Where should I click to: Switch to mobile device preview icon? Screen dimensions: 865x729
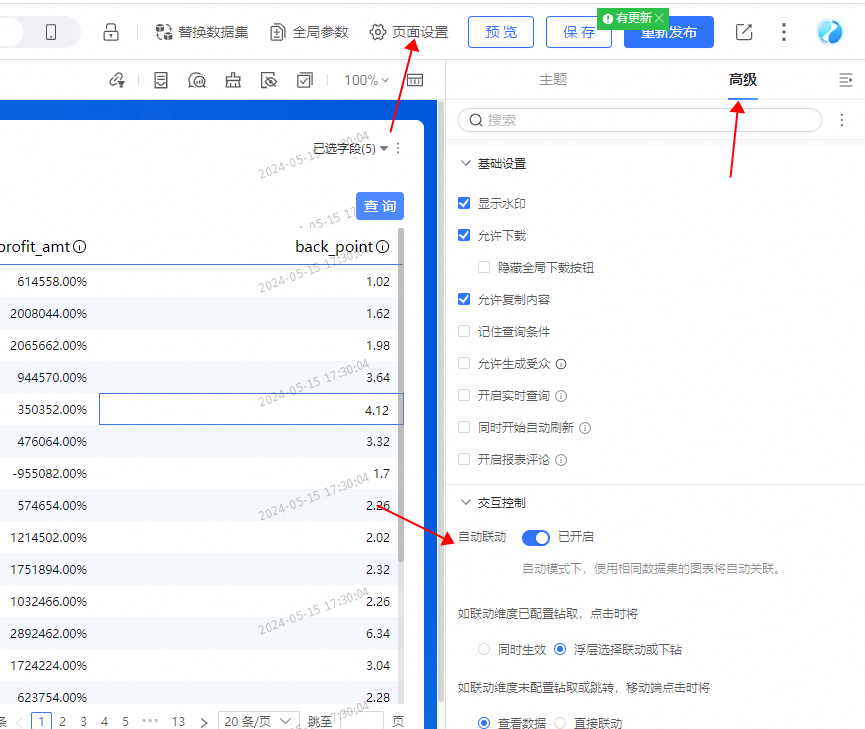[x=51, y=32]
